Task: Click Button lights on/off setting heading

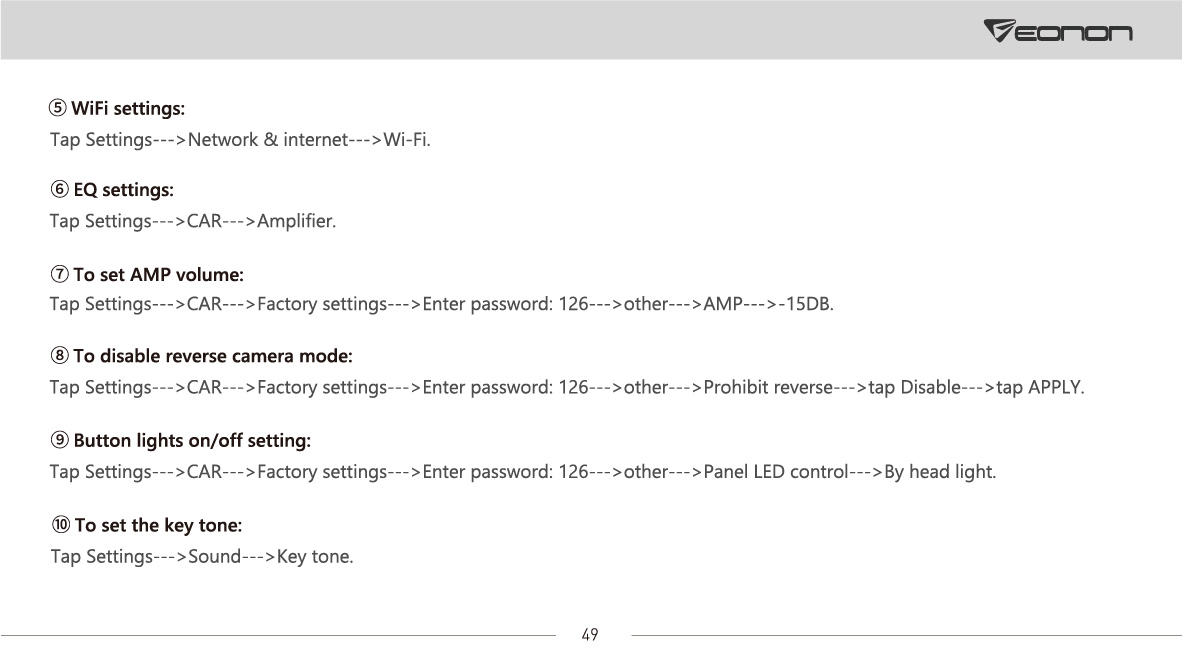Action: [192, 440]
